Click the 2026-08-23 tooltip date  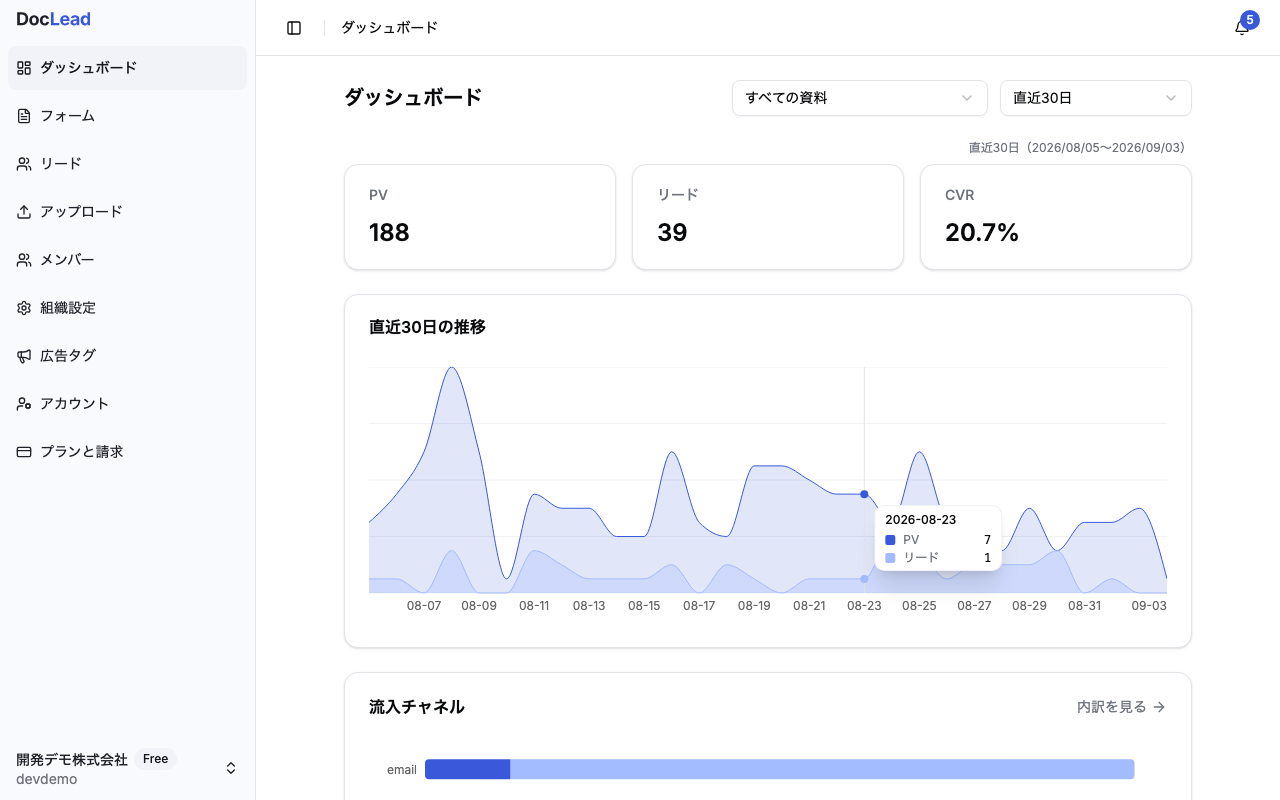click(921, 520)
